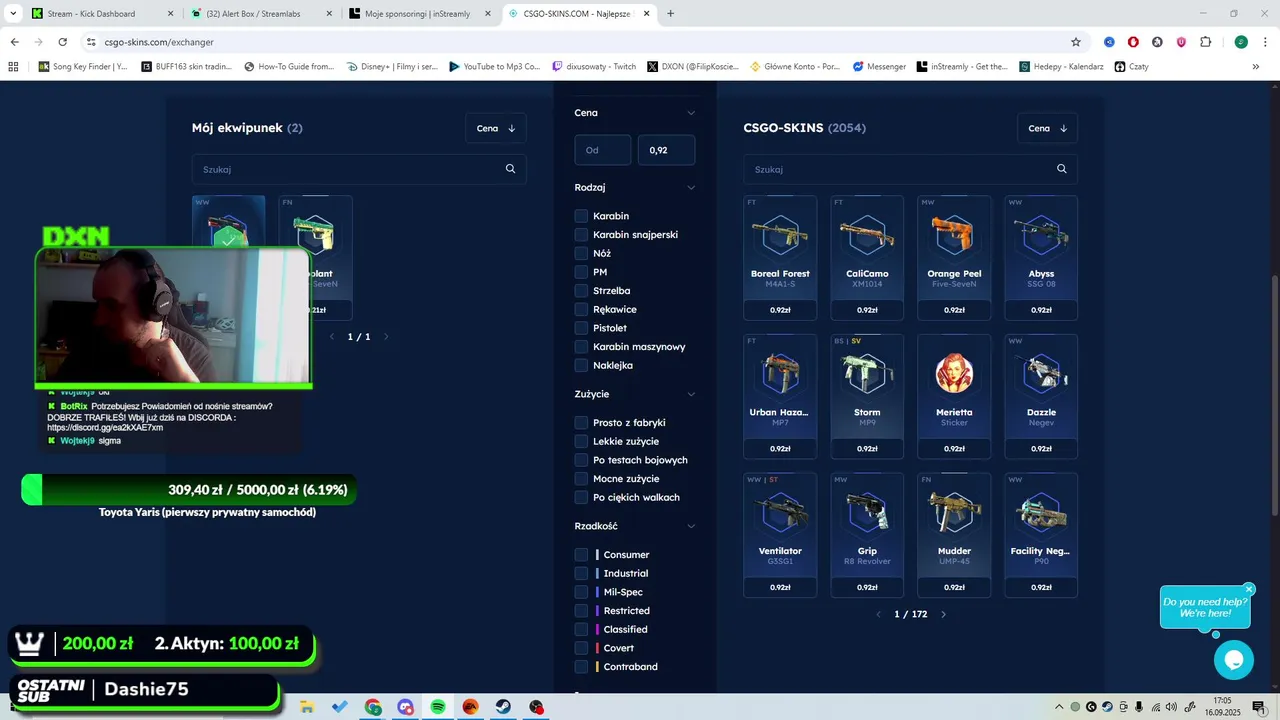Pick the Grip R8 Revolver skin
Image resolution: width=1280 pixels, height=720 pixels.
click(867, 535)
